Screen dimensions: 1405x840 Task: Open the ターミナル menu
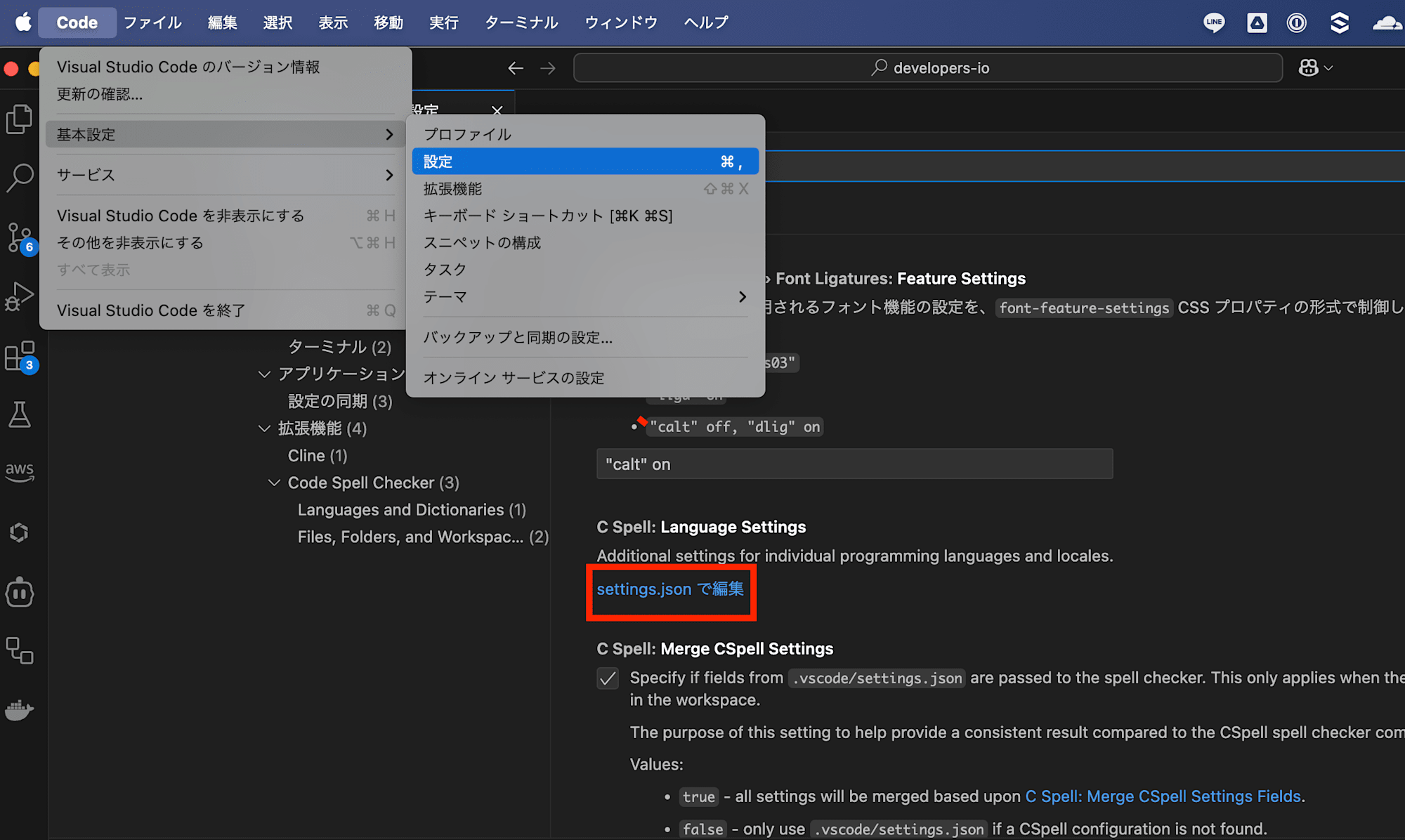tap(522, 22)
